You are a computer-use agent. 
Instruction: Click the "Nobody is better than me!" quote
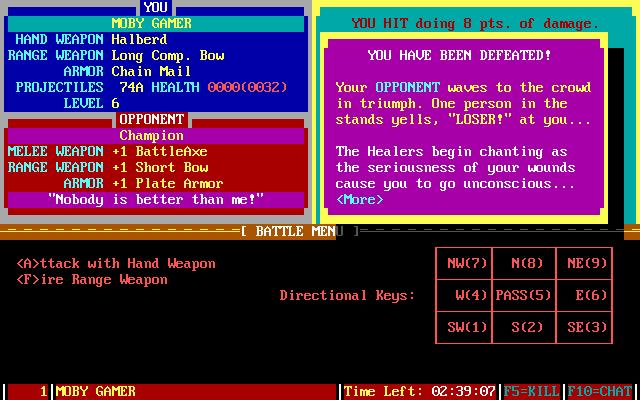coord(156,200)
